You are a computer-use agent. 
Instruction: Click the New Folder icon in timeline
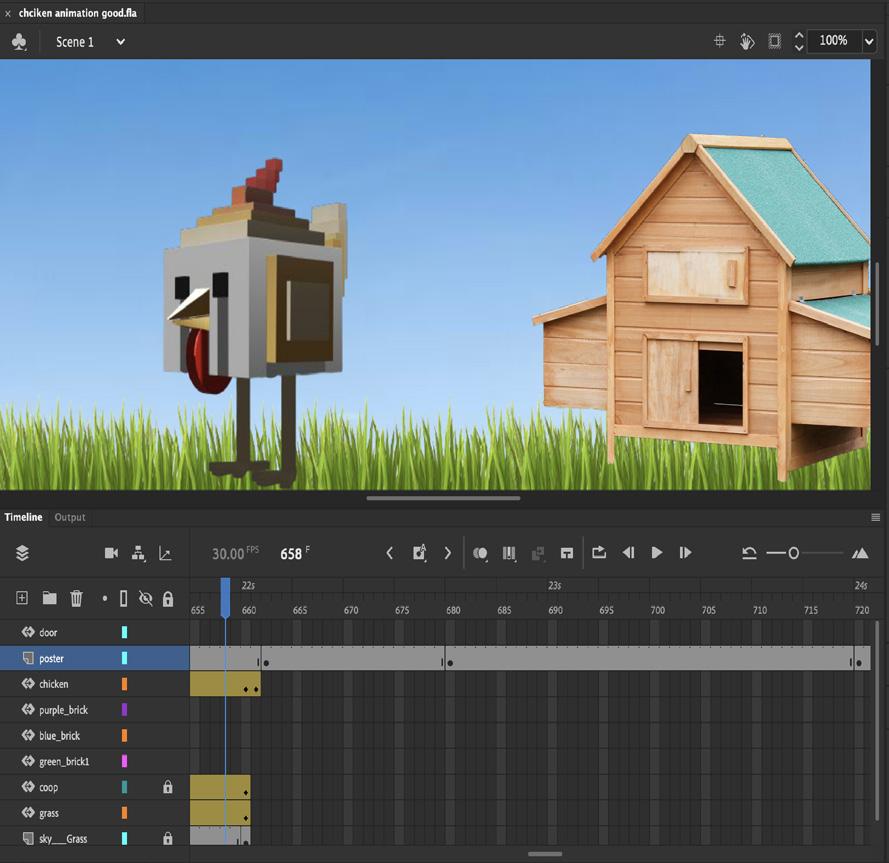pos(49,598)
